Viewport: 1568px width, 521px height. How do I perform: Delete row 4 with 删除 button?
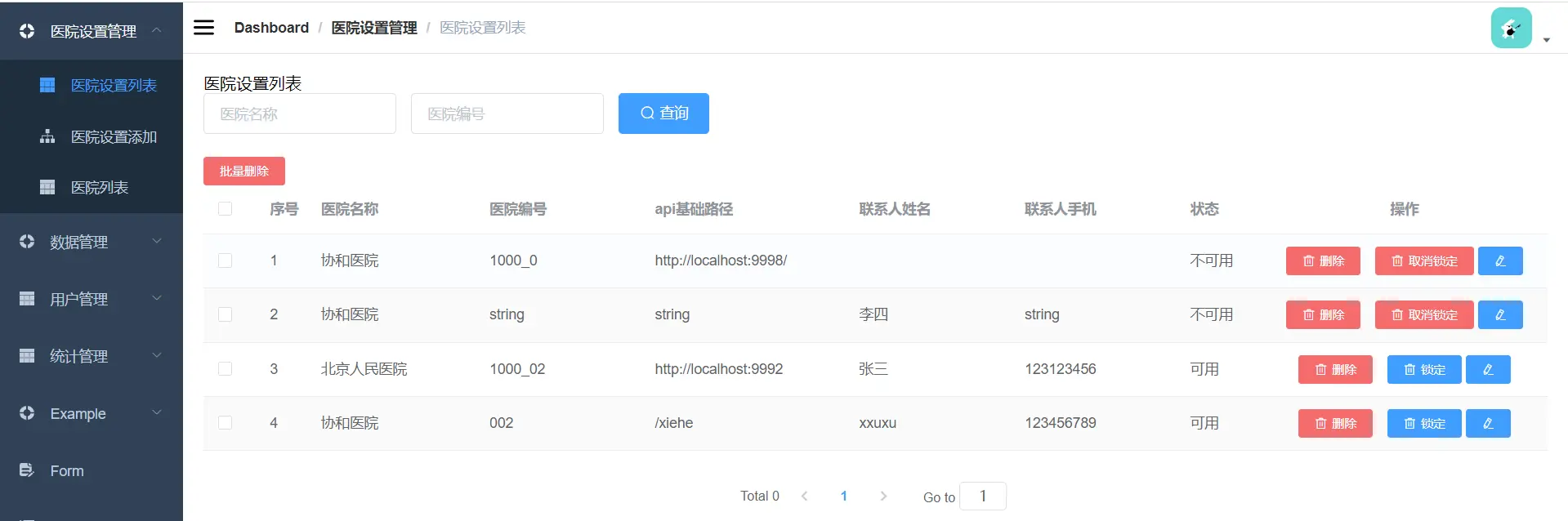point(1335,423)
